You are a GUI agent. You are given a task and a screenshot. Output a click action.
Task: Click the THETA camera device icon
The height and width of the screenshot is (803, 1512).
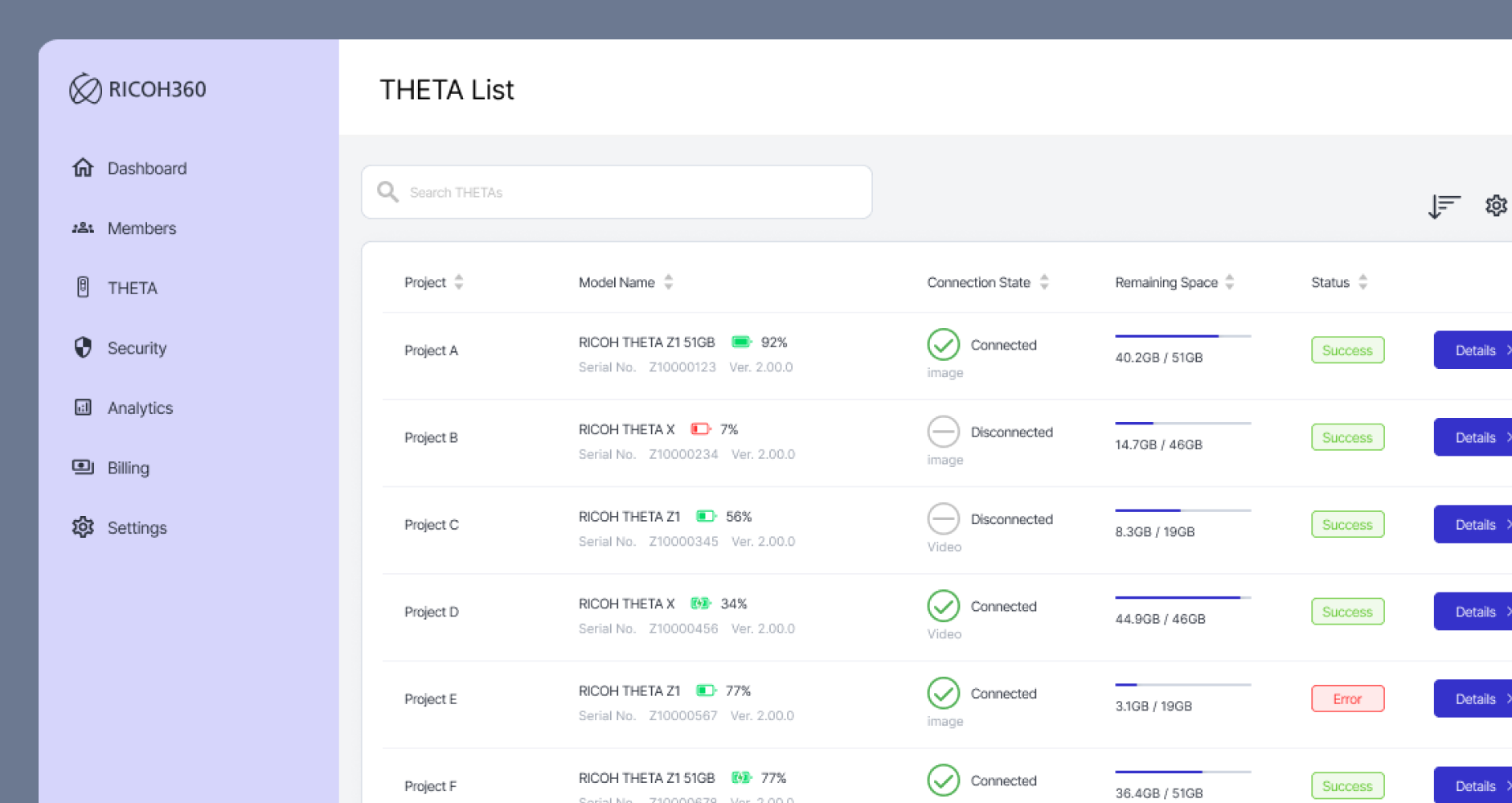point(83,287)
